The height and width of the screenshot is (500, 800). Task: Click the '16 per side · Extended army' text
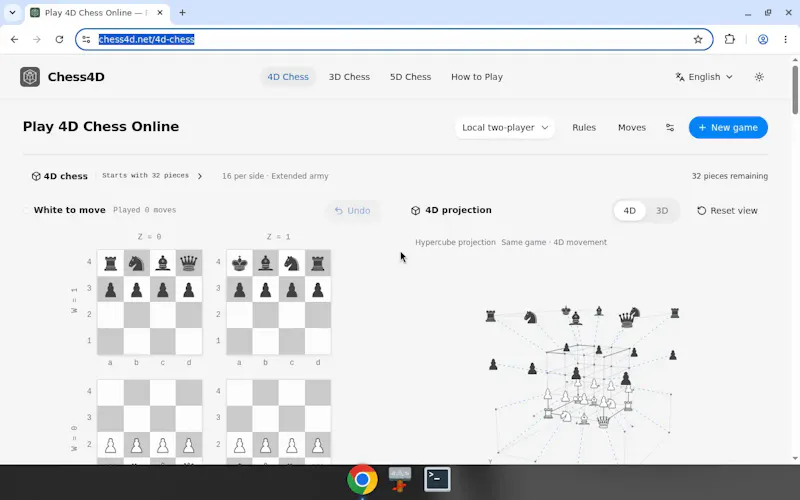275,176
